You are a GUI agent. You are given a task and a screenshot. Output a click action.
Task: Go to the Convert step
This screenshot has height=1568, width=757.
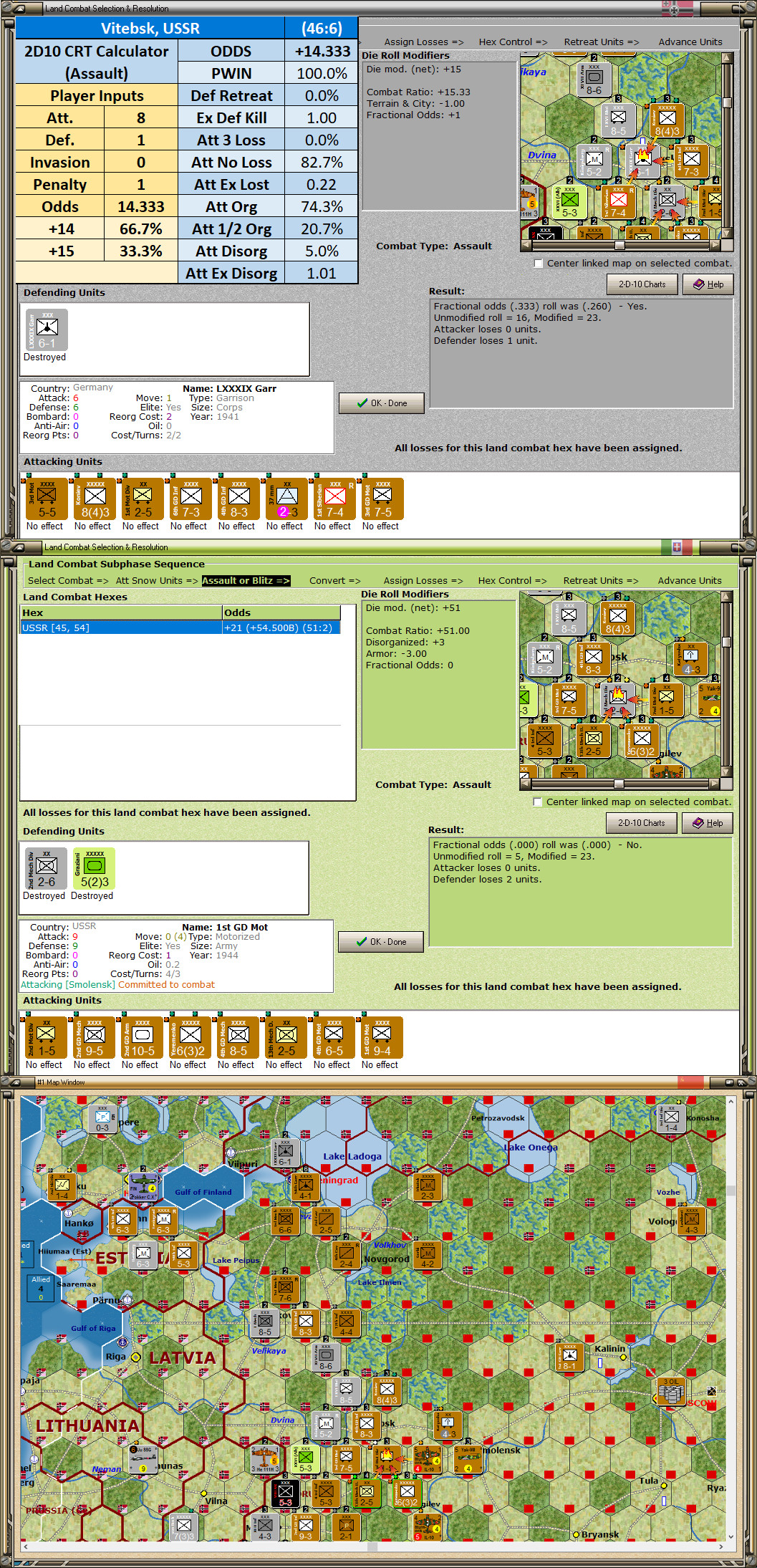point(335,581)
